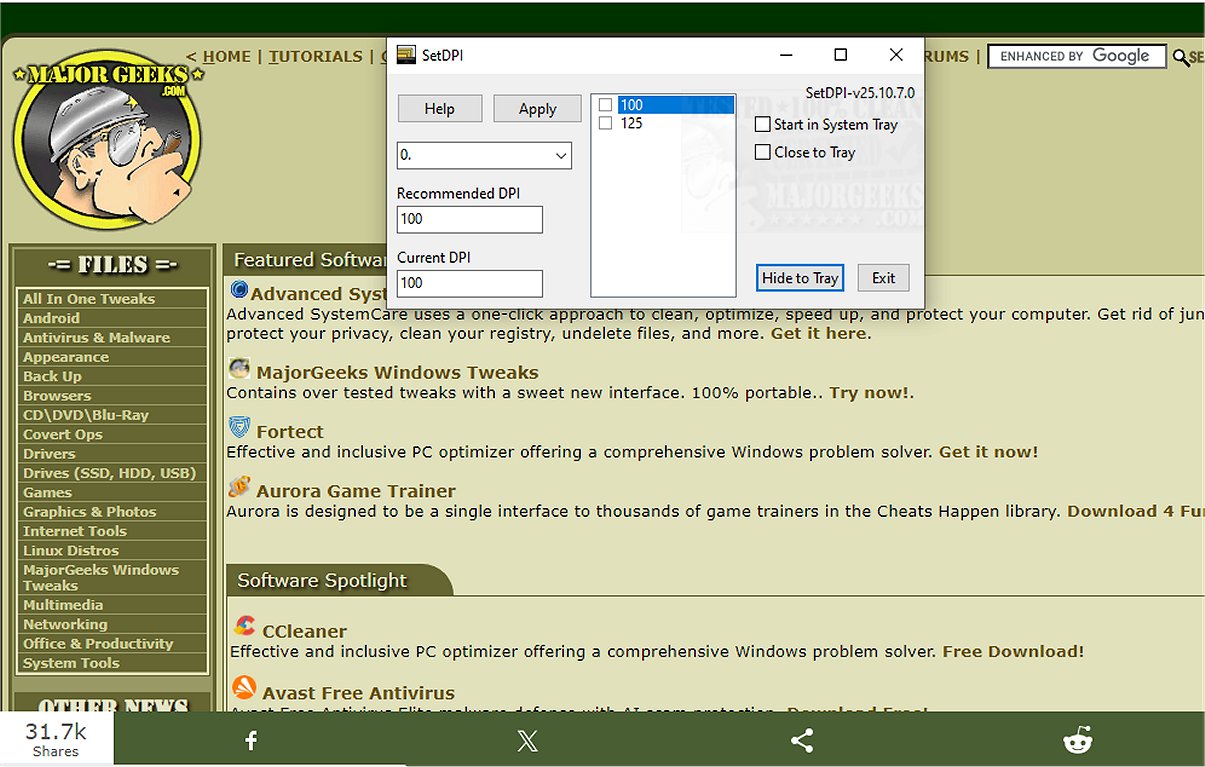
Task: Open the CCleaner title link
Action: click(x=304, y=631)
